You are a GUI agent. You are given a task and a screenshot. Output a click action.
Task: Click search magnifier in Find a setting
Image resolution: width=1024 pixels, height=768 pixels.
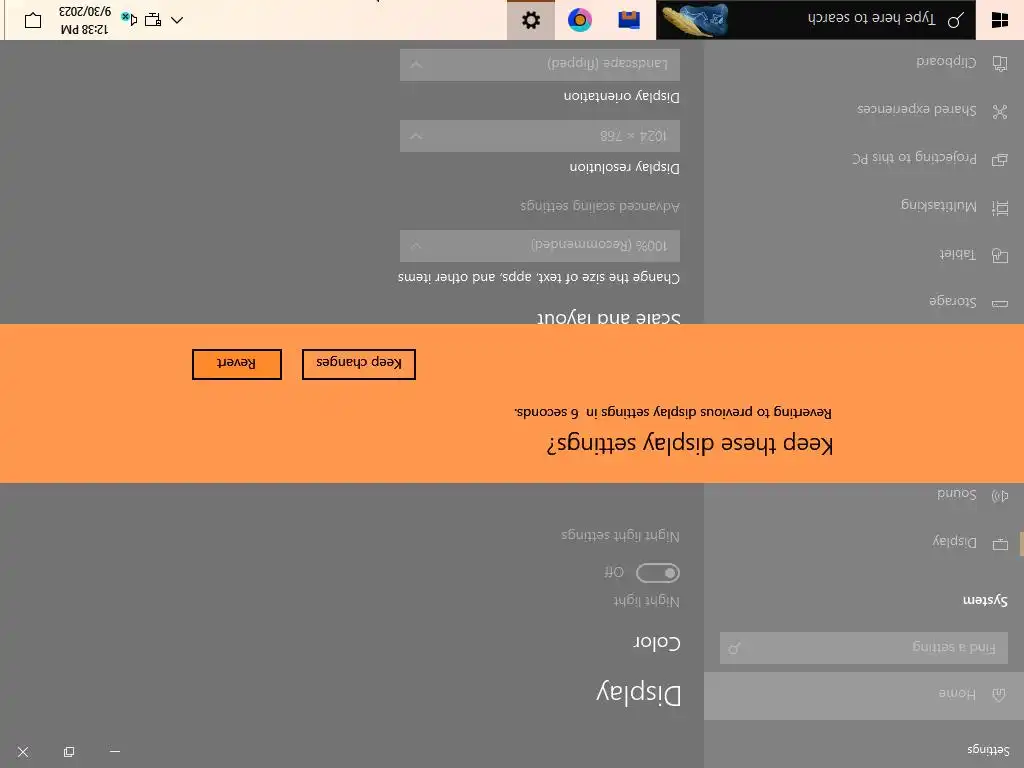(735, 648)
